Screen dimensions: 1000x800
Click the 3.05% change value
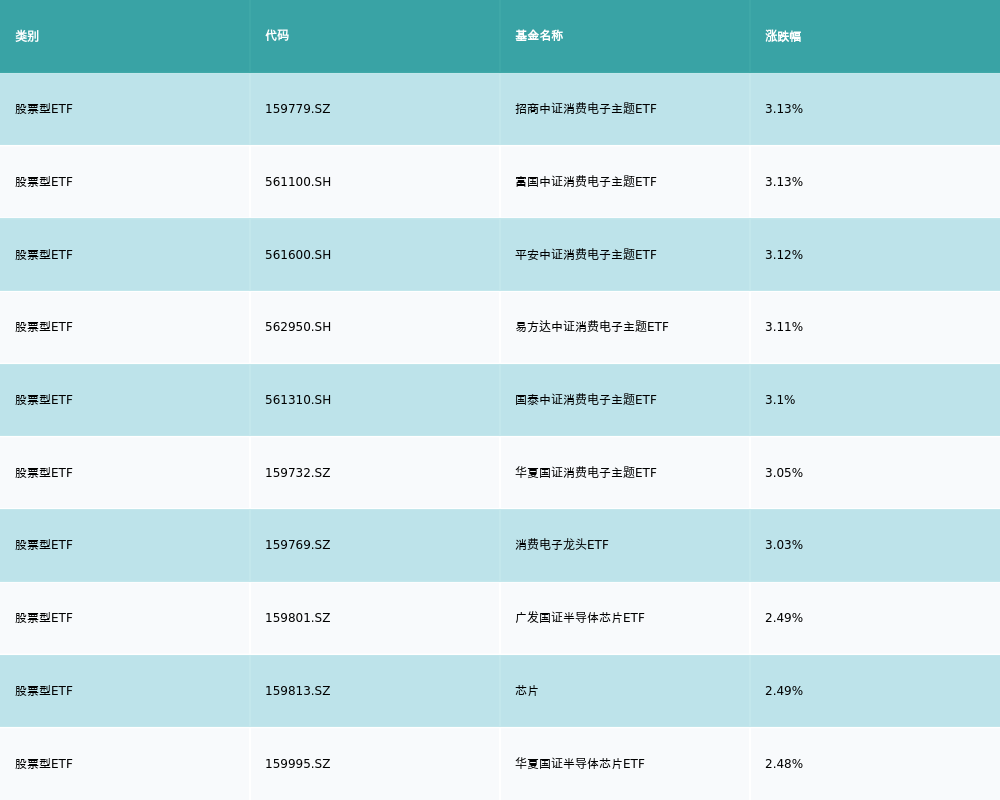point(784,473)
